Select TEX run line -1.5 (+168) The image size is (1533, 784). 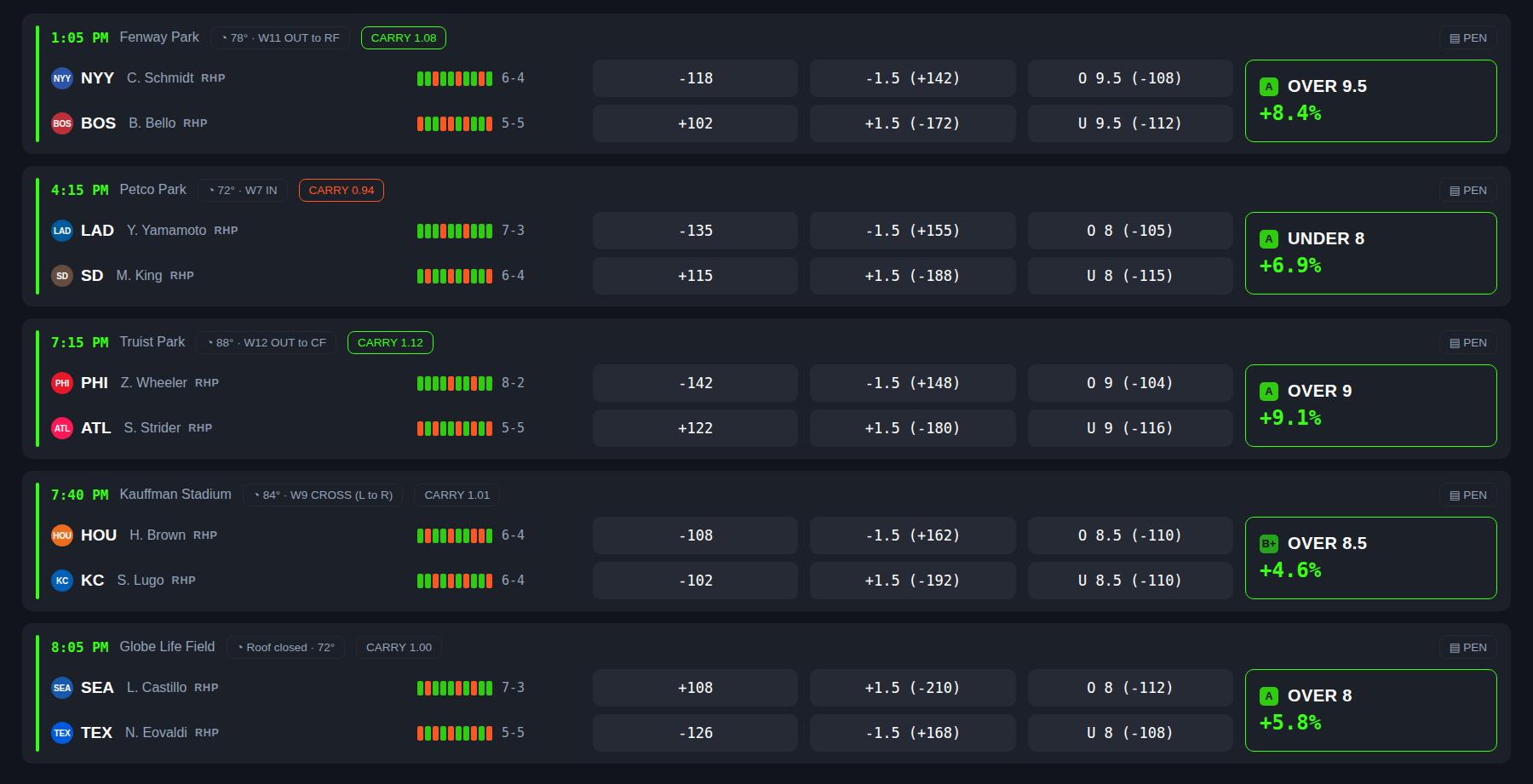[x=912, y=733]
